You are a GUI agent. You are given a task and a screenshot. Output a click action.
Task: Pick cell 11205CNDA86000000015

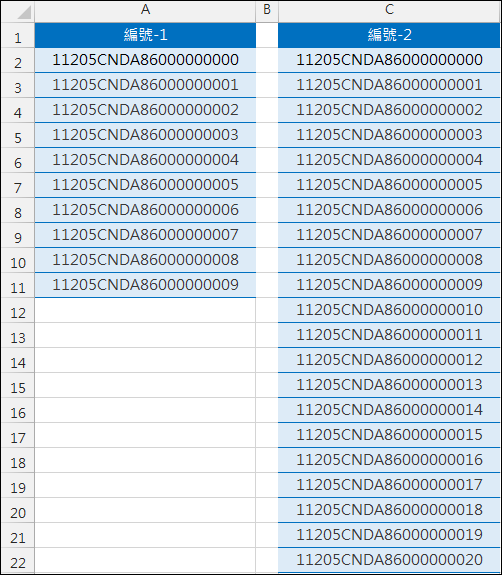pos(389,435)
